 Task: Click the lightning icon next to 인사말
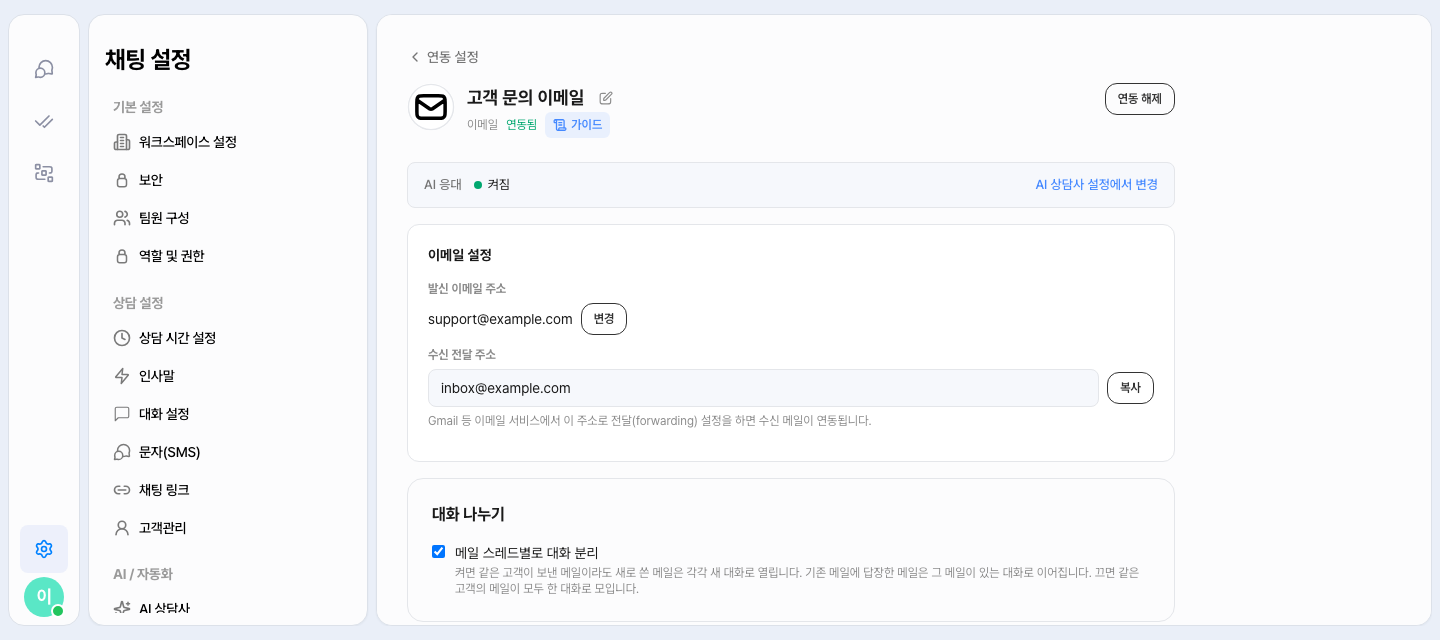pyautogui.click(x=122, y=376)
